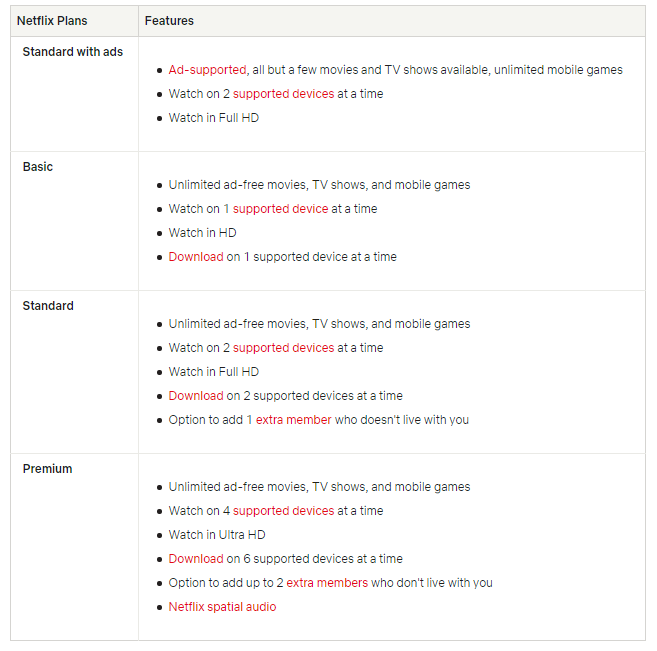Open the Download link in Premium plan
Viewport: 657px width, 651px height.
tap(196, 559)
